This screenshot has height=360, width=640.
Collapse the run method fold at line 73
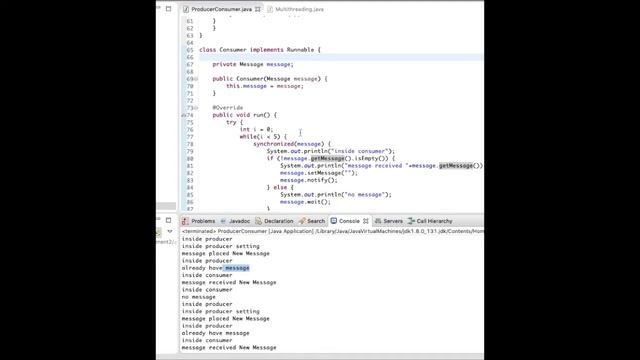(x=196, y=108)
